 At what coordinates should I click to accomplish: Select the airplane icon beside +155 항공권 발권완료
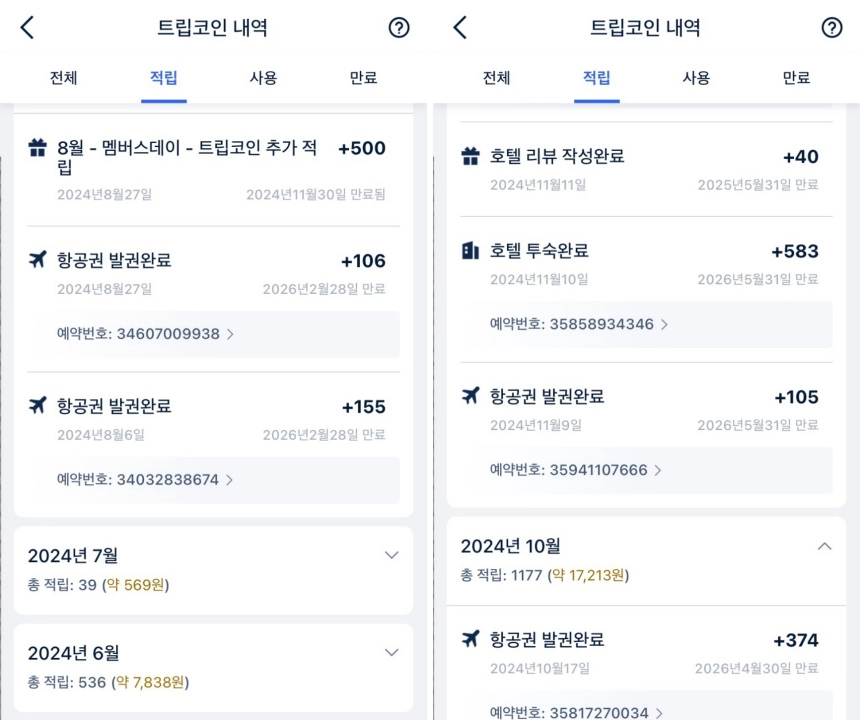(37, 407)
